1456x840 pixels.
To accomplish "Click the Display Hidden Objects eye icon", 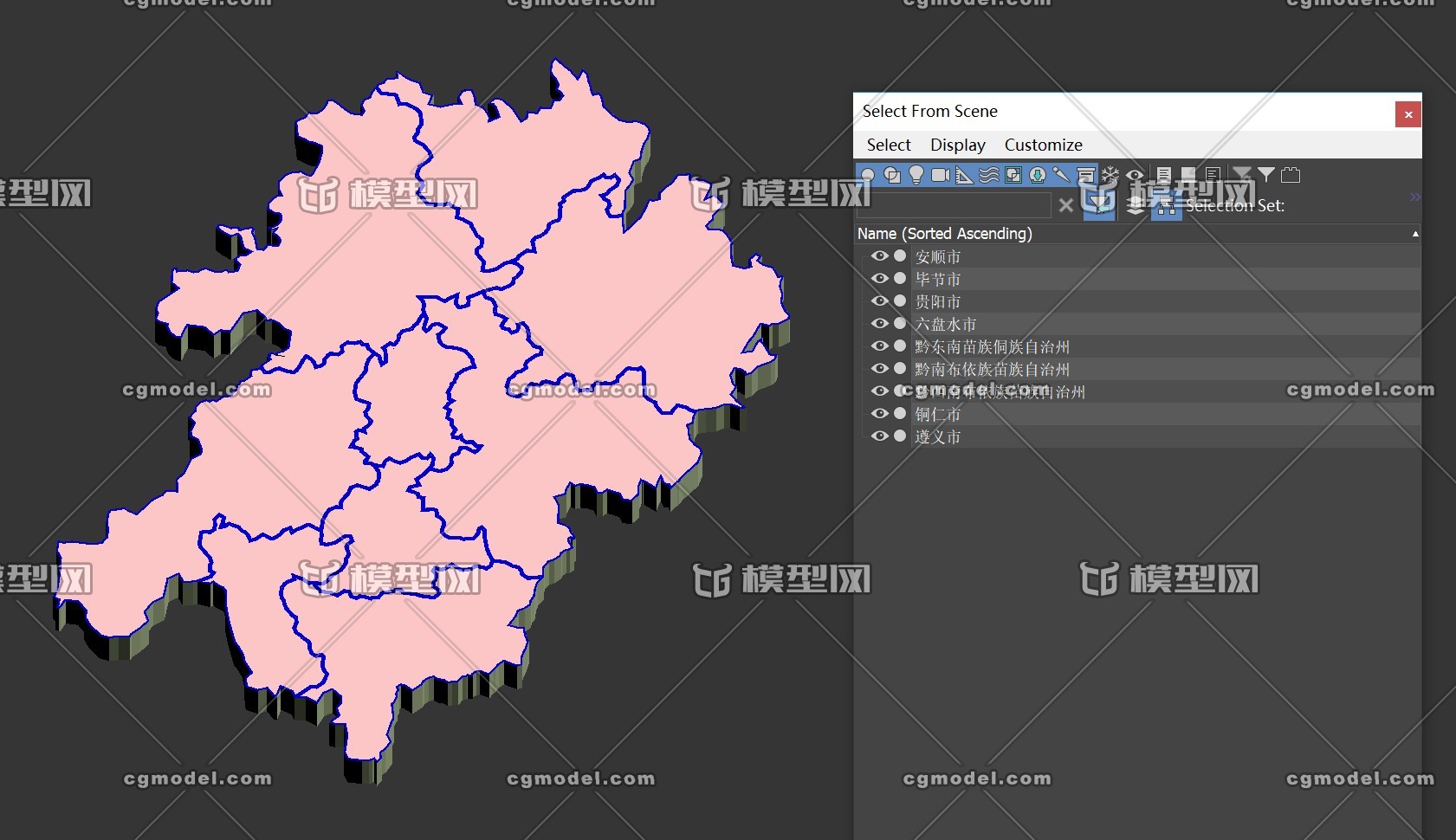I will click(1135, 173).
